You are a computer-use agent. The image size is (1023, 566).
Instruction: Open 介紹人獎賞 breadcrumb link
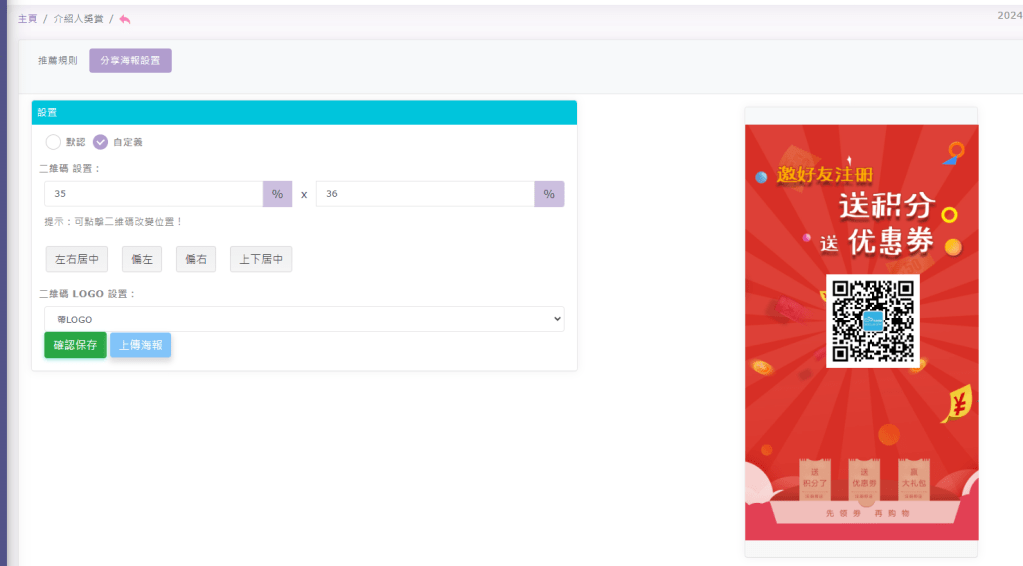click(x=78, y=19)
